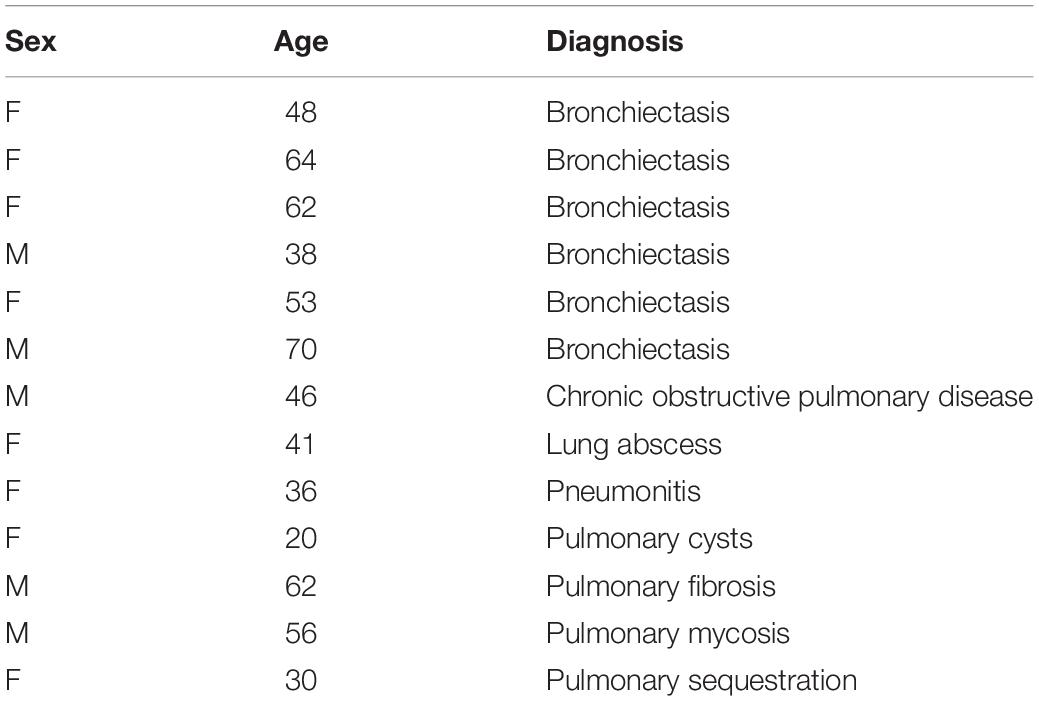Click the Sex column header
The height and width of the screenshot is (701, 1039).
point(30,42)
